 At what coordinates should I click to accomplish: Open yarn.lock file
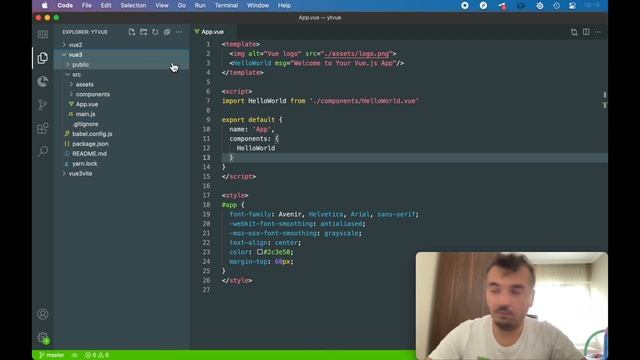121,163
